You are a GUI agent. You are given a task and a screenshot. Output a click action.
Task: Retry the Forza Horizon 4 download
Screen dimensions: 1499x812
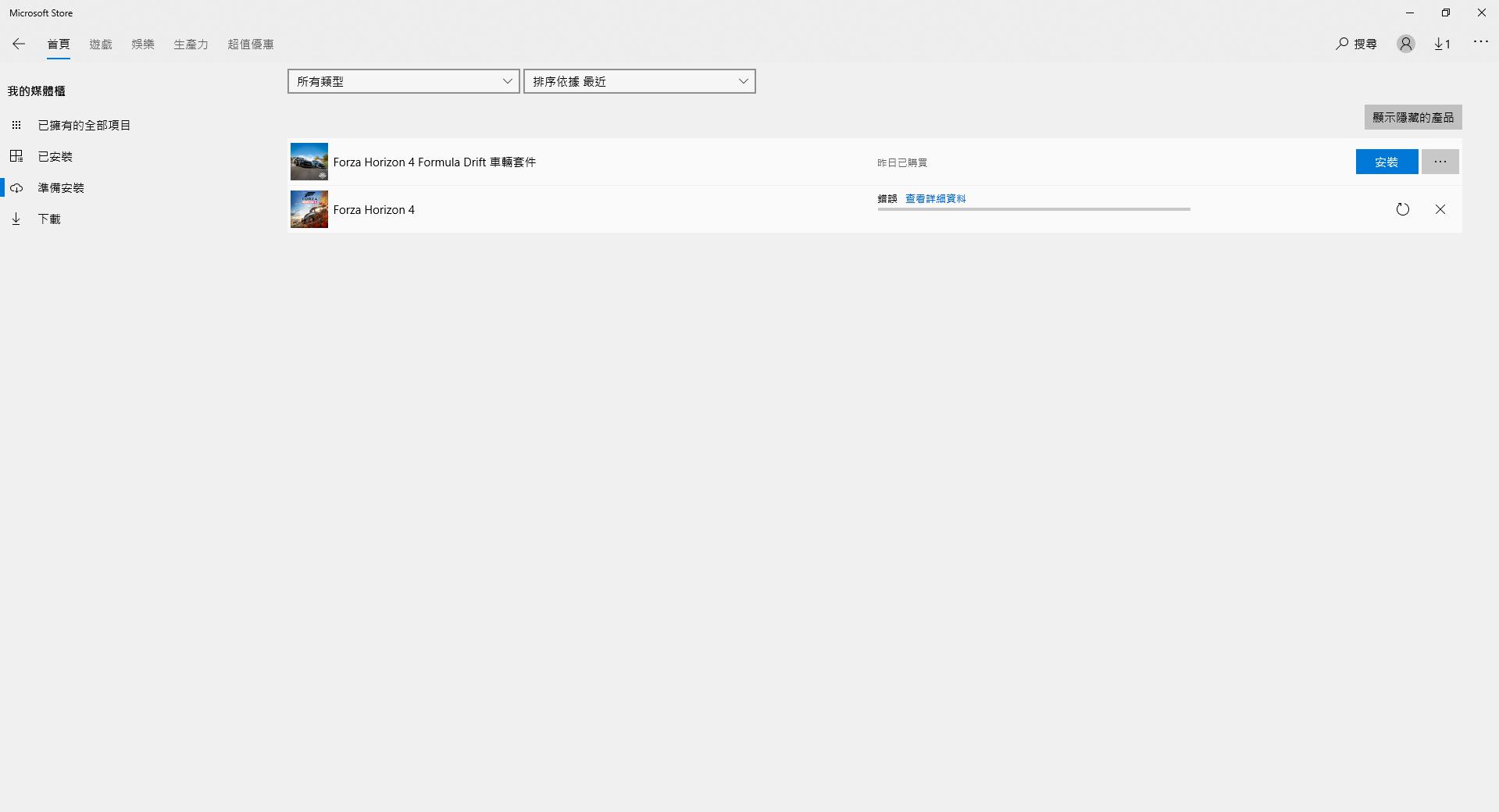(1403, 209)
